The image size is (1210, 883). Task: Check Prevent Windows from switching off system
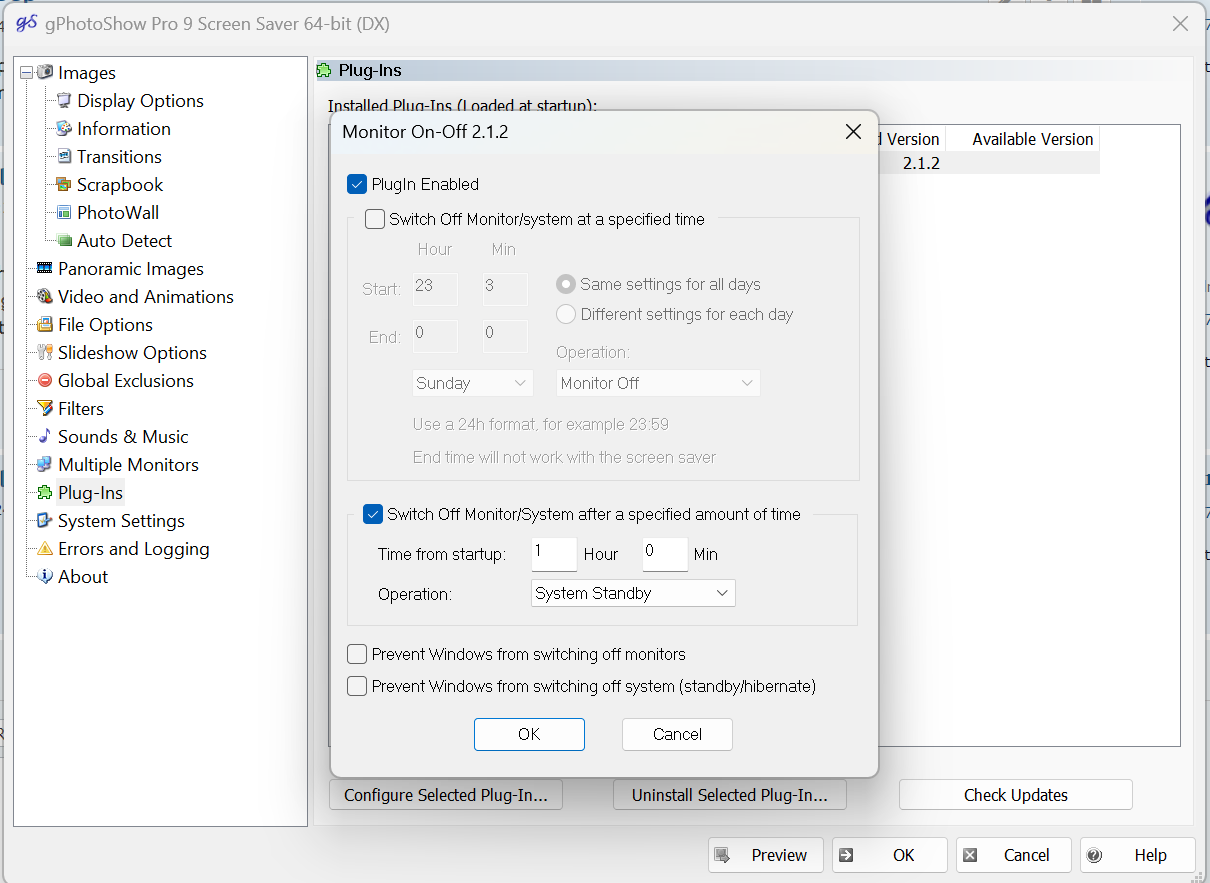(x=357, y=686)
